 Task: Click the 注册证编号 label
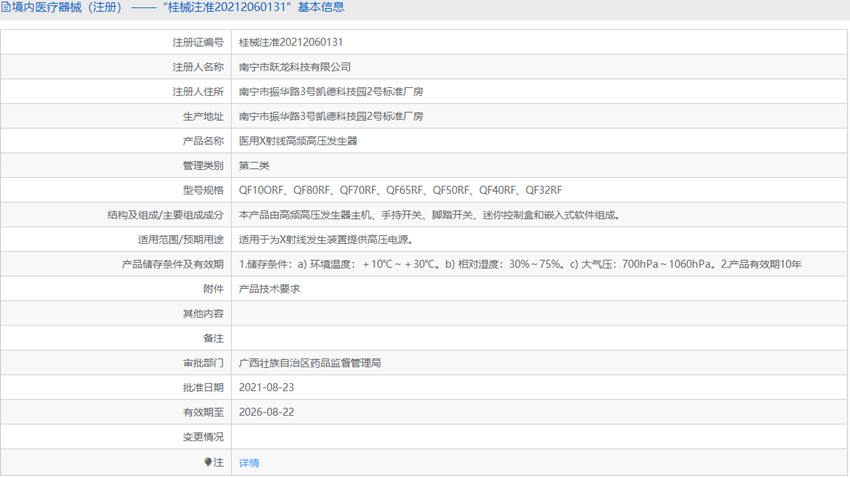click(x=198, y=42)
